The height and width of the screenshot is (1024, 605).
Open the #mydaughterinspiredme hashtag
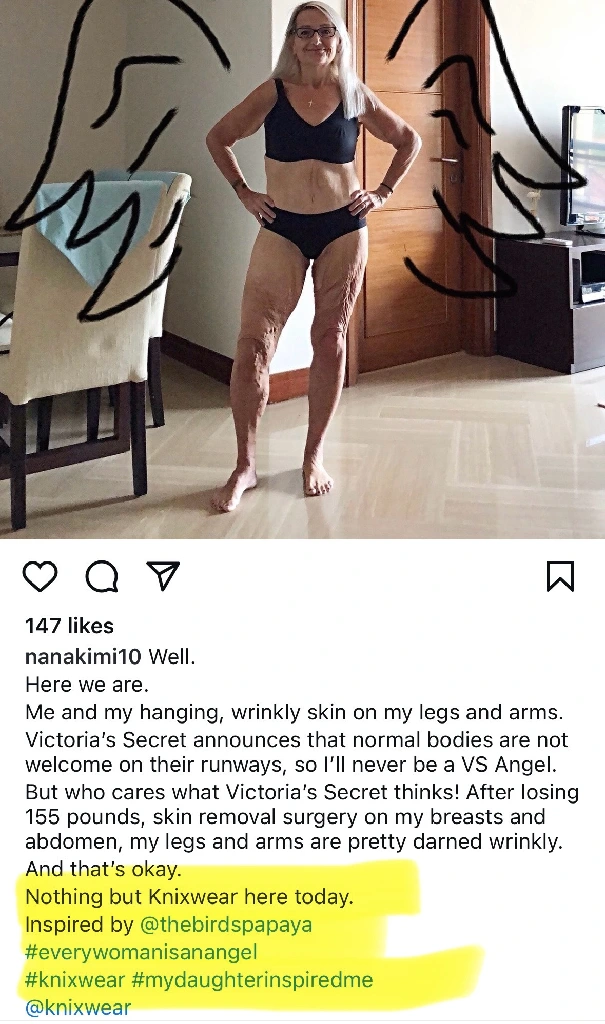(252, 980)
